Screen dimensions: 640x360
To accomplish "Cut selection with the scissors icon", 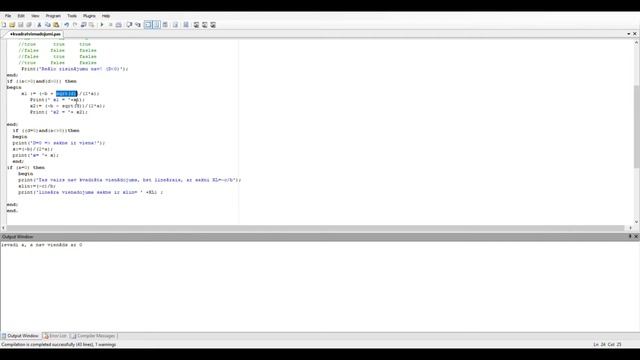I will (39, 25).
